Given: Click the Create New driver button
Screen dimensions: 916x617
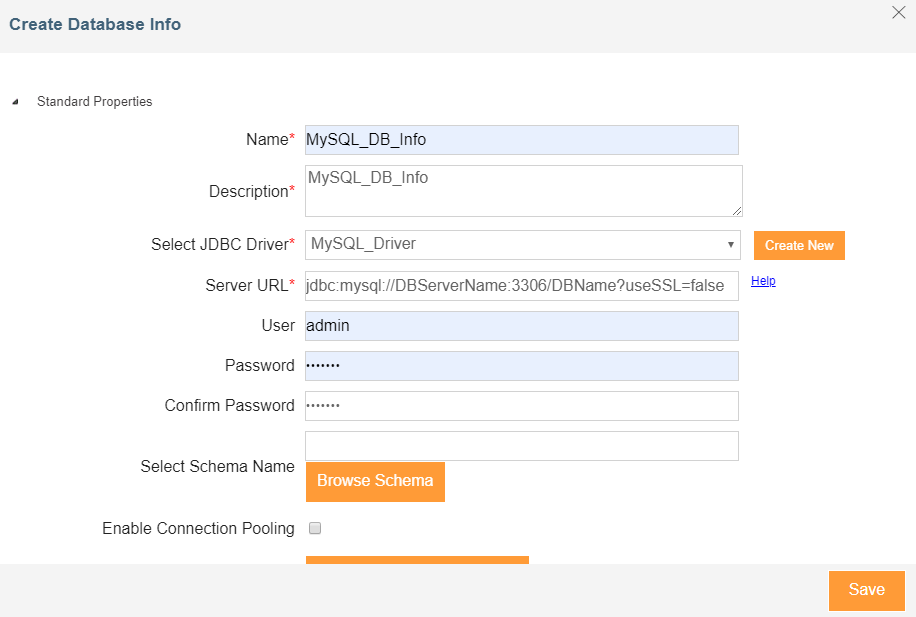Looking at the screenshot, I should tap(799, 245).
